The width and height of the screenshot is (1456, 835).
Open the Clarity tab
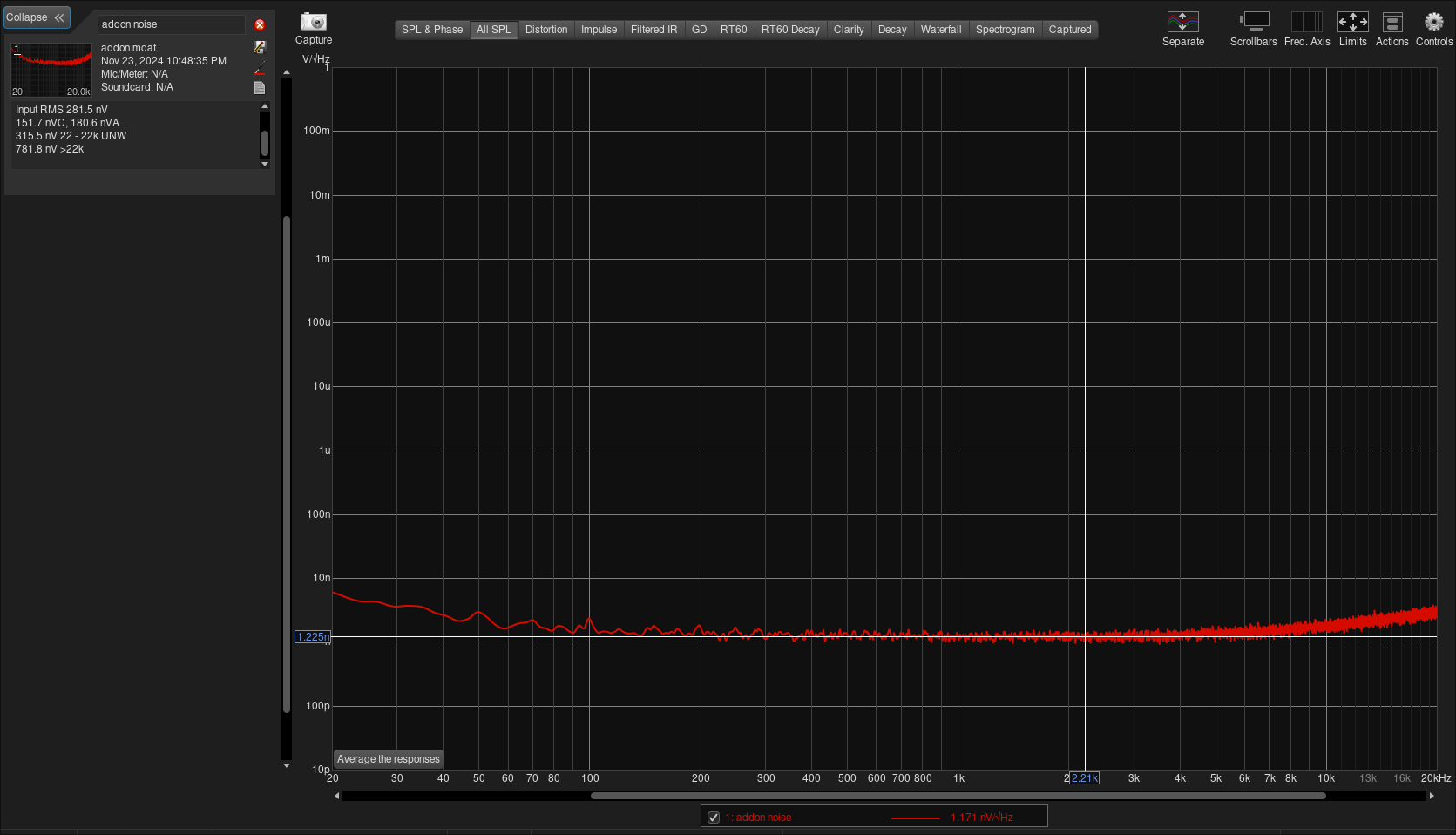(x=849, y=30)
